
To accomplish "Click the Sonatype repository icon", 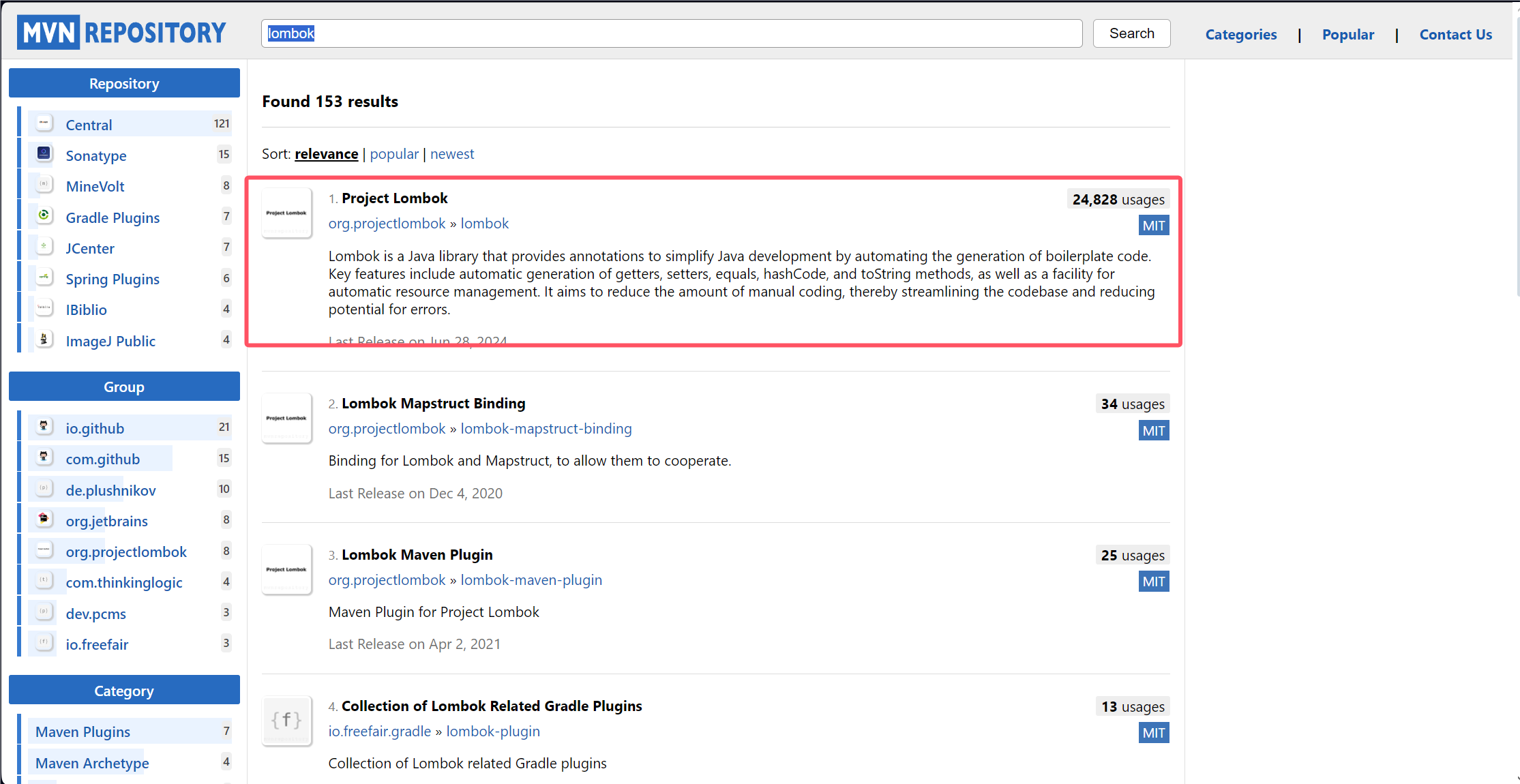I will (x=44, y=154).
